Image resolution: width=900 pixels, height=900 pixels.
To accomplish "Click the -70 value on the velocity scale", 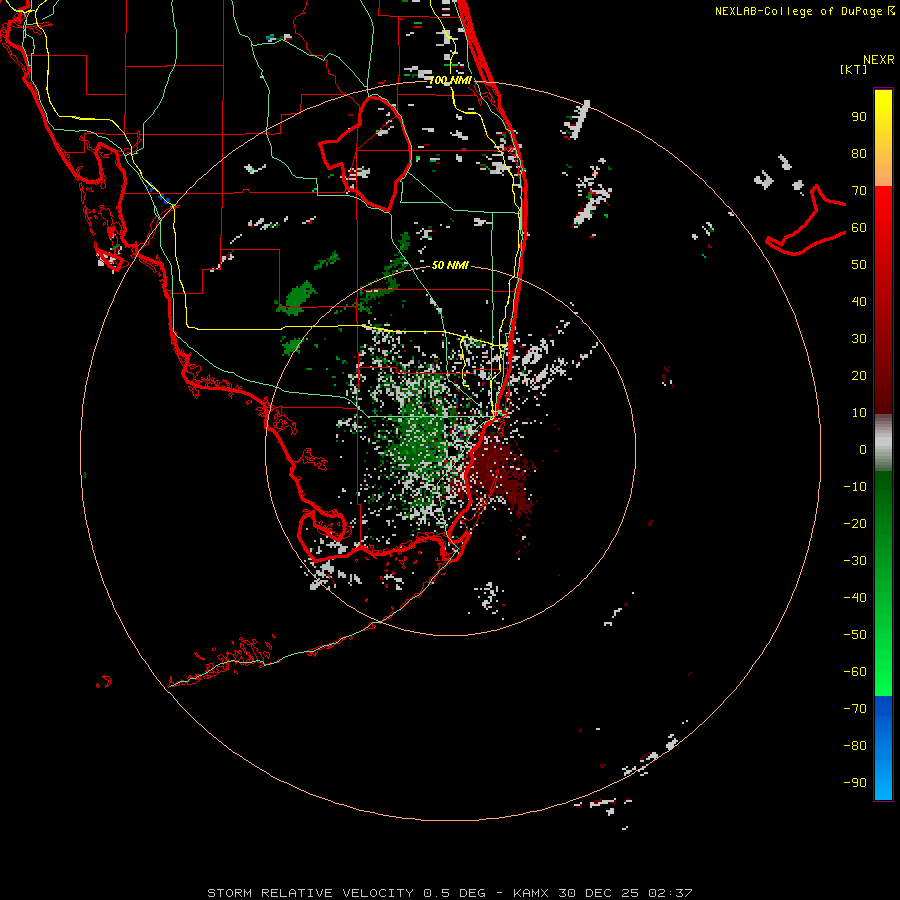I will coord(855,709).
